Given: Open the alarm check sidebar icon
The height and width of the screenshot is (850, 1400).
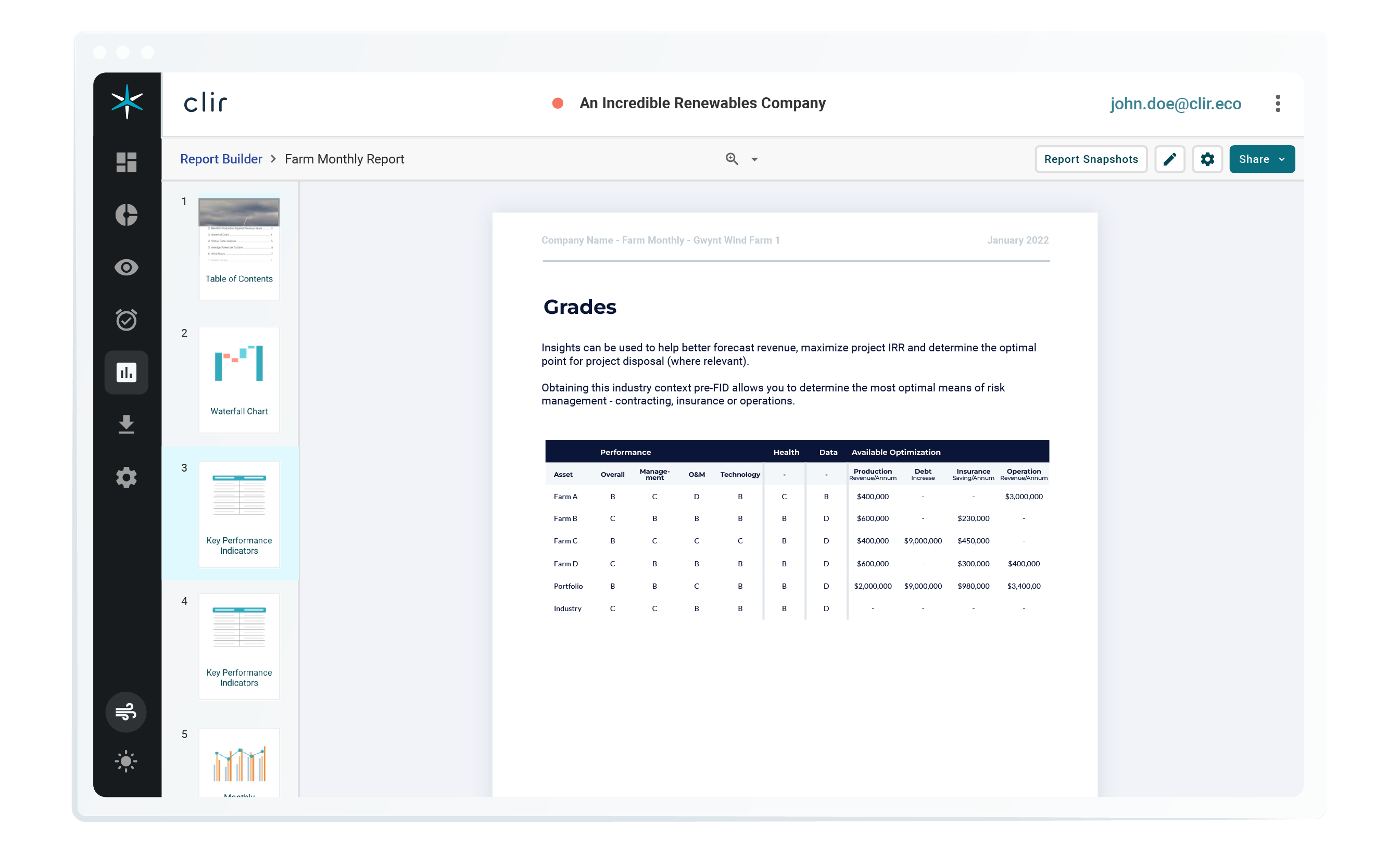Looking at the screenshot, I should [x=126, y=320].
